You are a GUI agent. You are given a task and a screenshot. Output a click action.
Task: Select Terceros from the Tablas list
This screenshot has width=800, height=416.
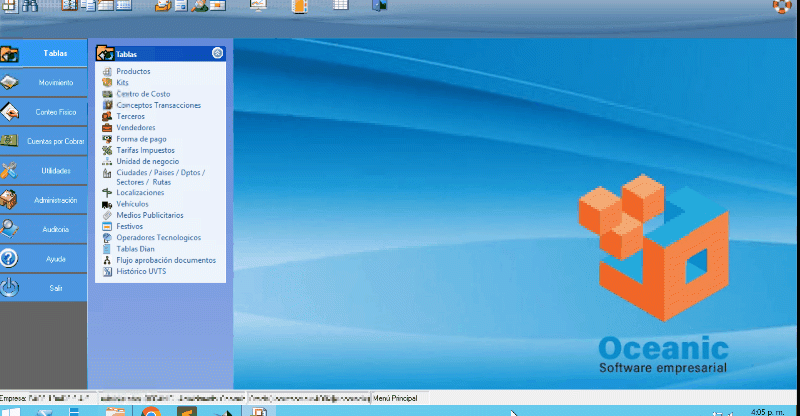tap(131, 116)
